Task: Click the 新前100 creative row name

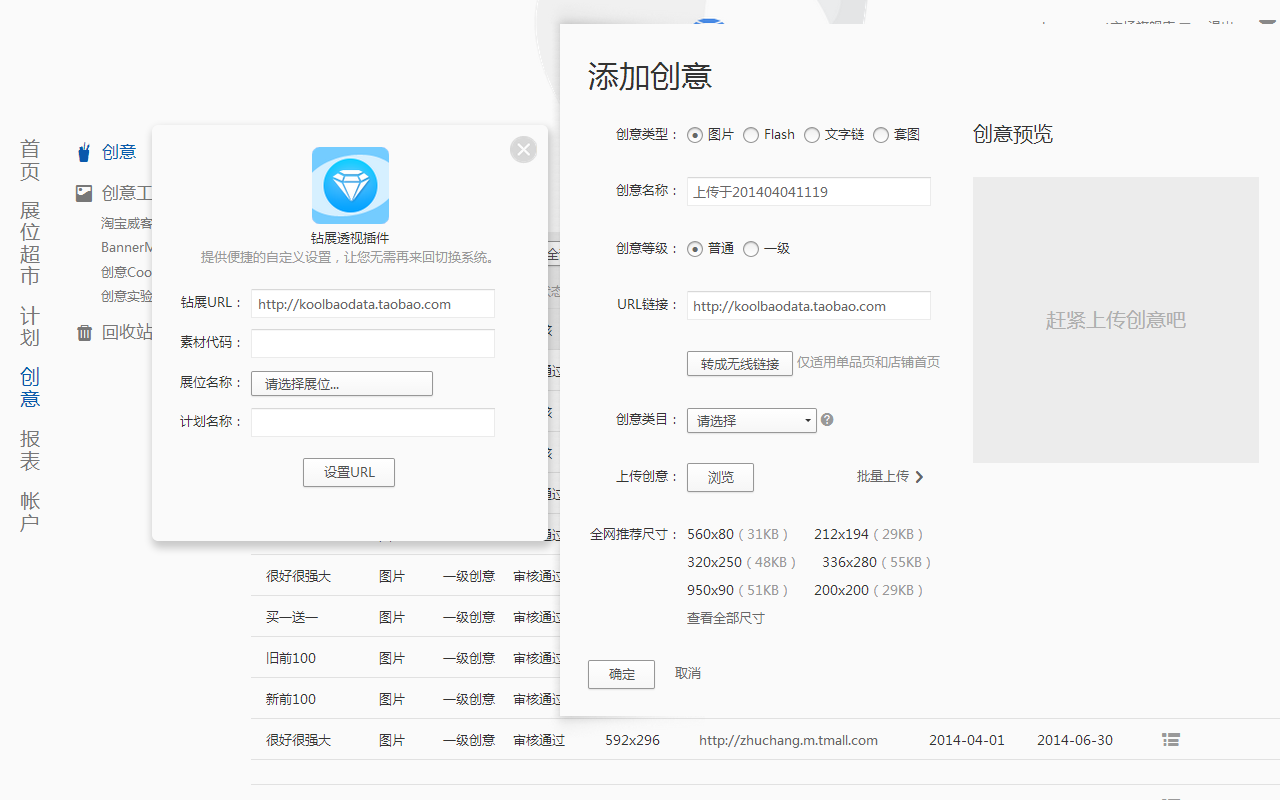Action: pos(291,699)
